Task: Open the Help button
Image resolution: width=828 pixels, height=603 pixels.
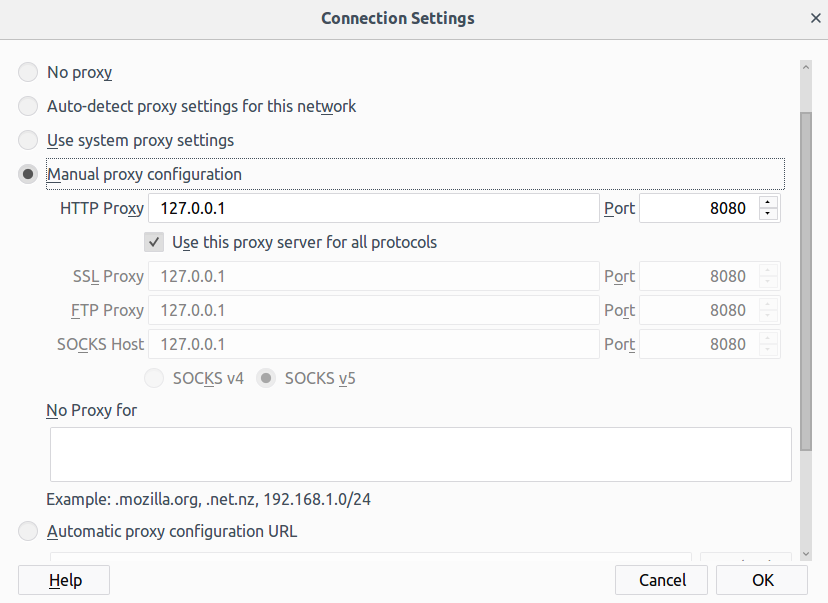Action: 64,580
